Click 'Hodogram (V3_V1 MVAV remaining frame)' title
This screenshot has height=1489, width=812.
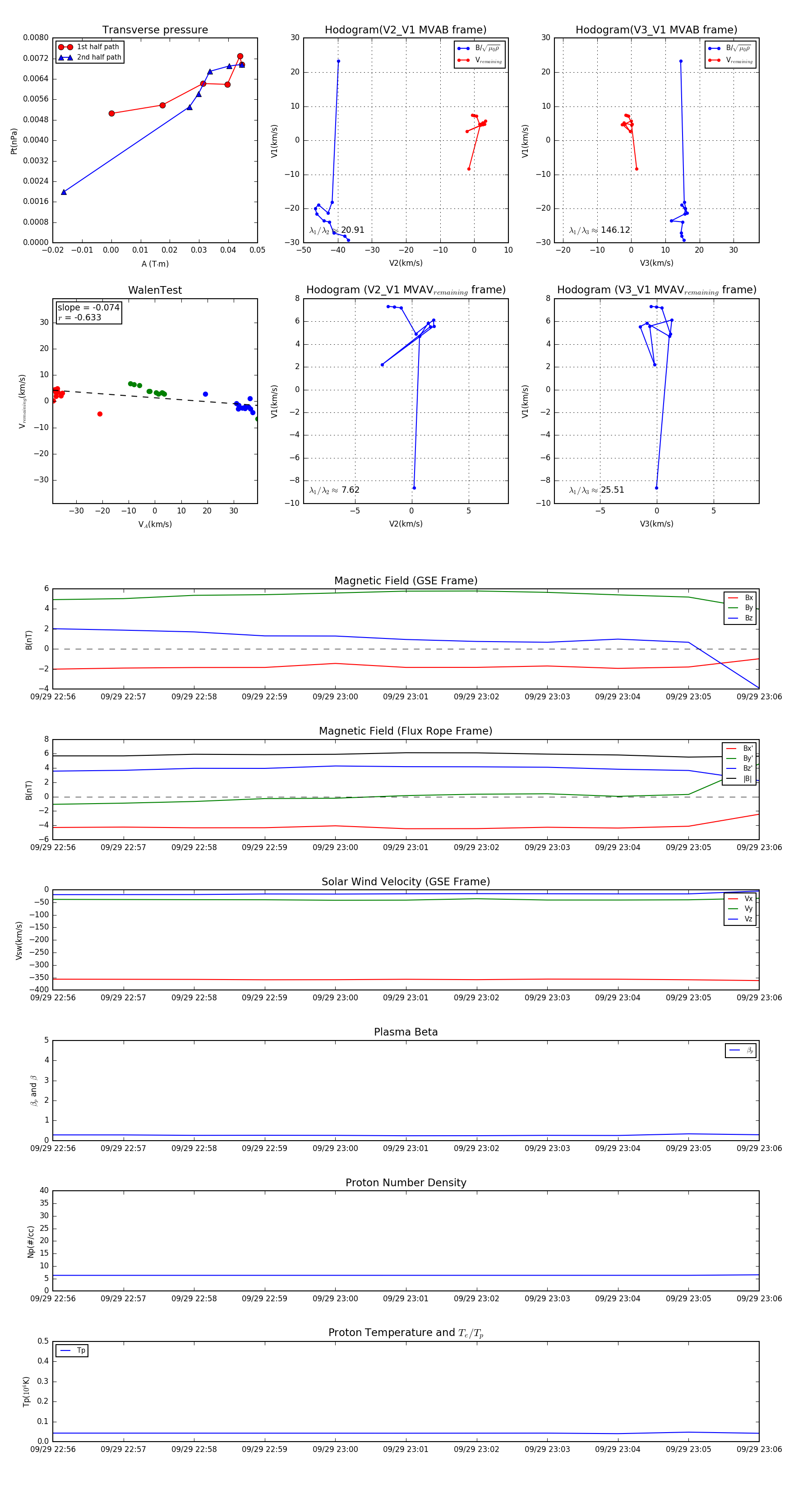pyautogui.click(x=656, y=290)
